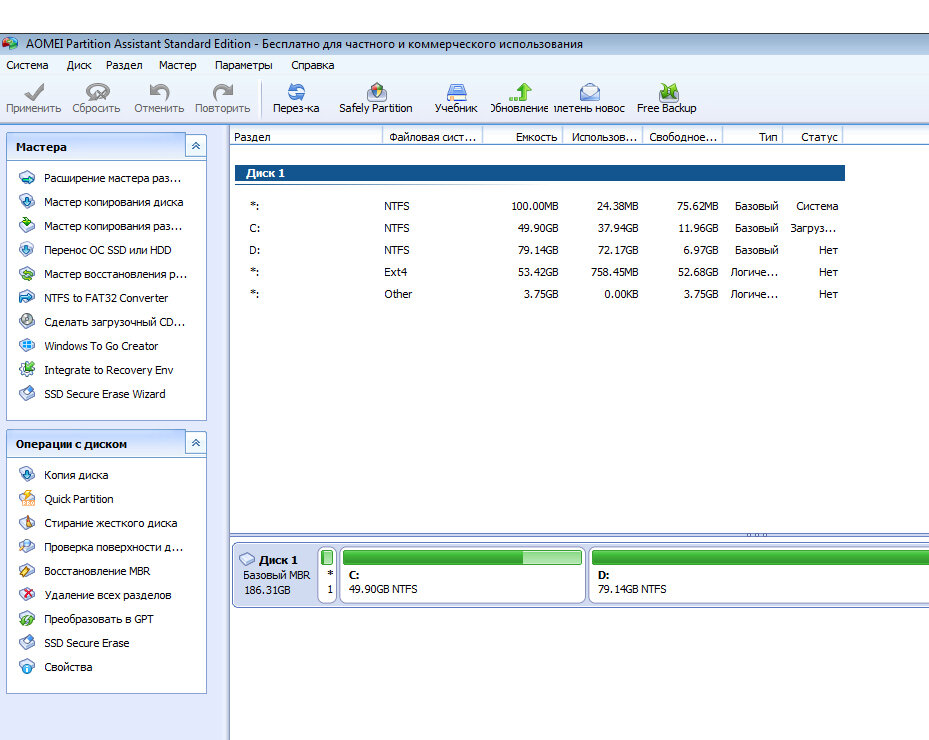Click the Удаление всех разделов icon

coord(27,594)
